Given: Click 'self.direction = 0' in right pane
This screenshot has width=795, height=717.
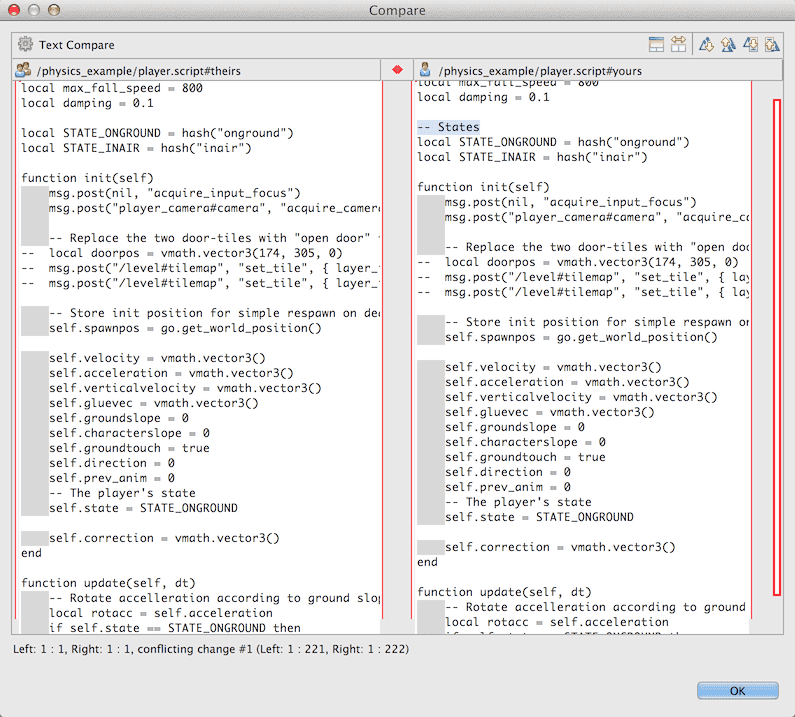Looking at the screenshot, I should tap(508, 472).
